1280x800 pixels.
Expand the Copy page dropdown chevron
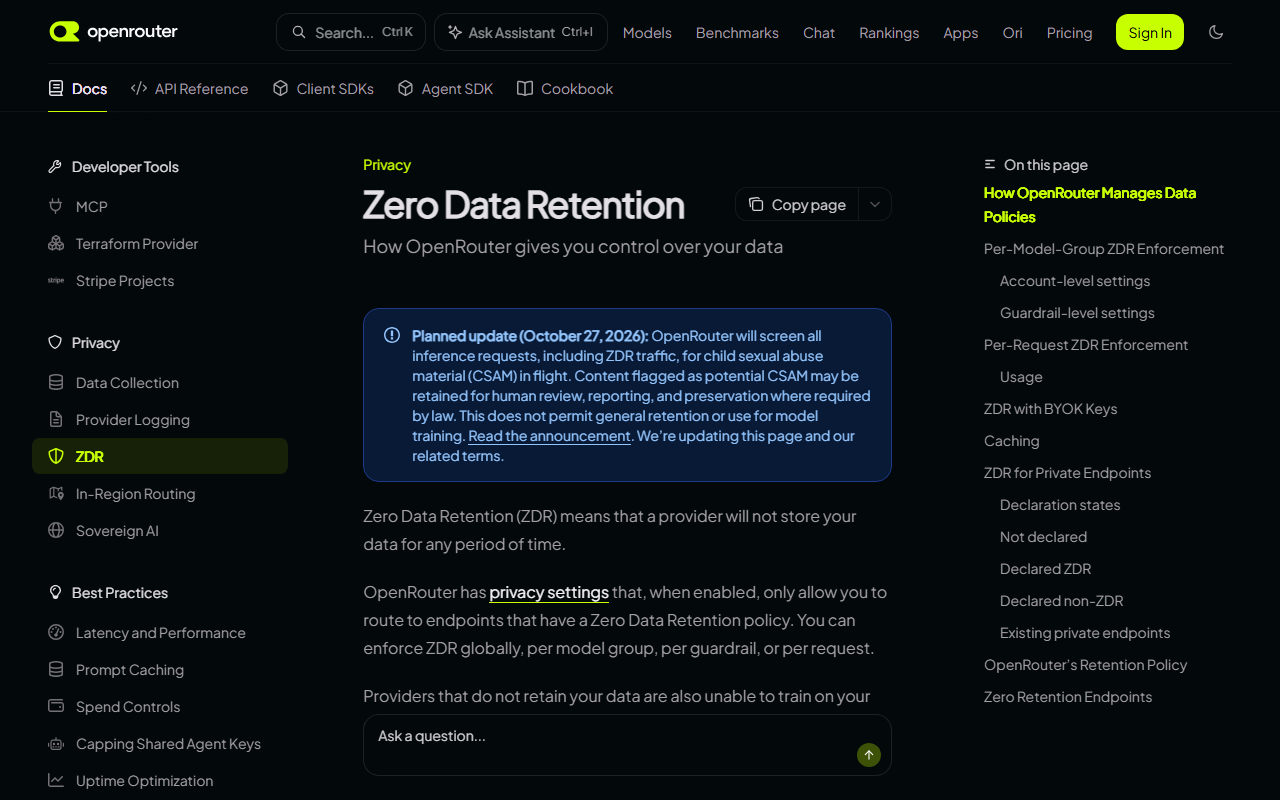pyautogui.click(x=875, y=204)
